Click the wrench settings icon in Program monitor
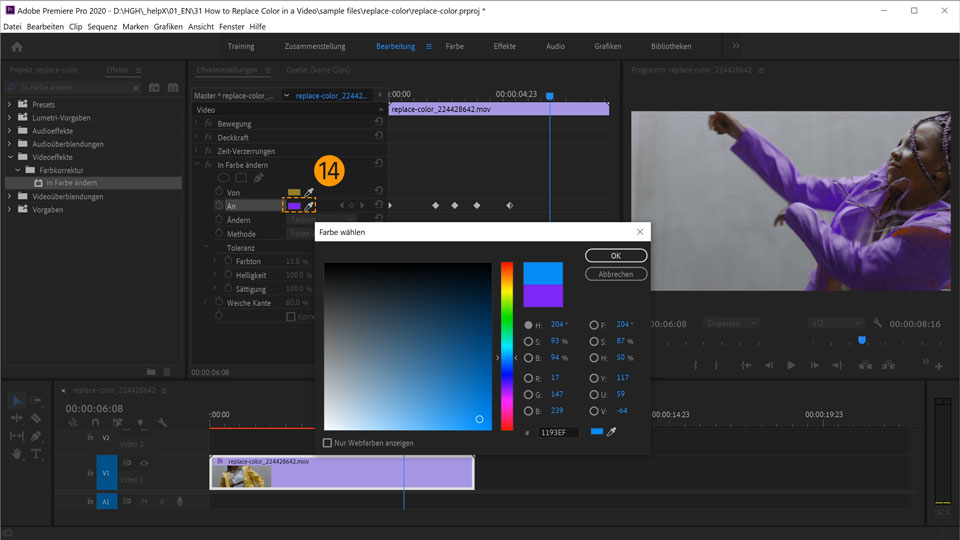 pos(877,323)
